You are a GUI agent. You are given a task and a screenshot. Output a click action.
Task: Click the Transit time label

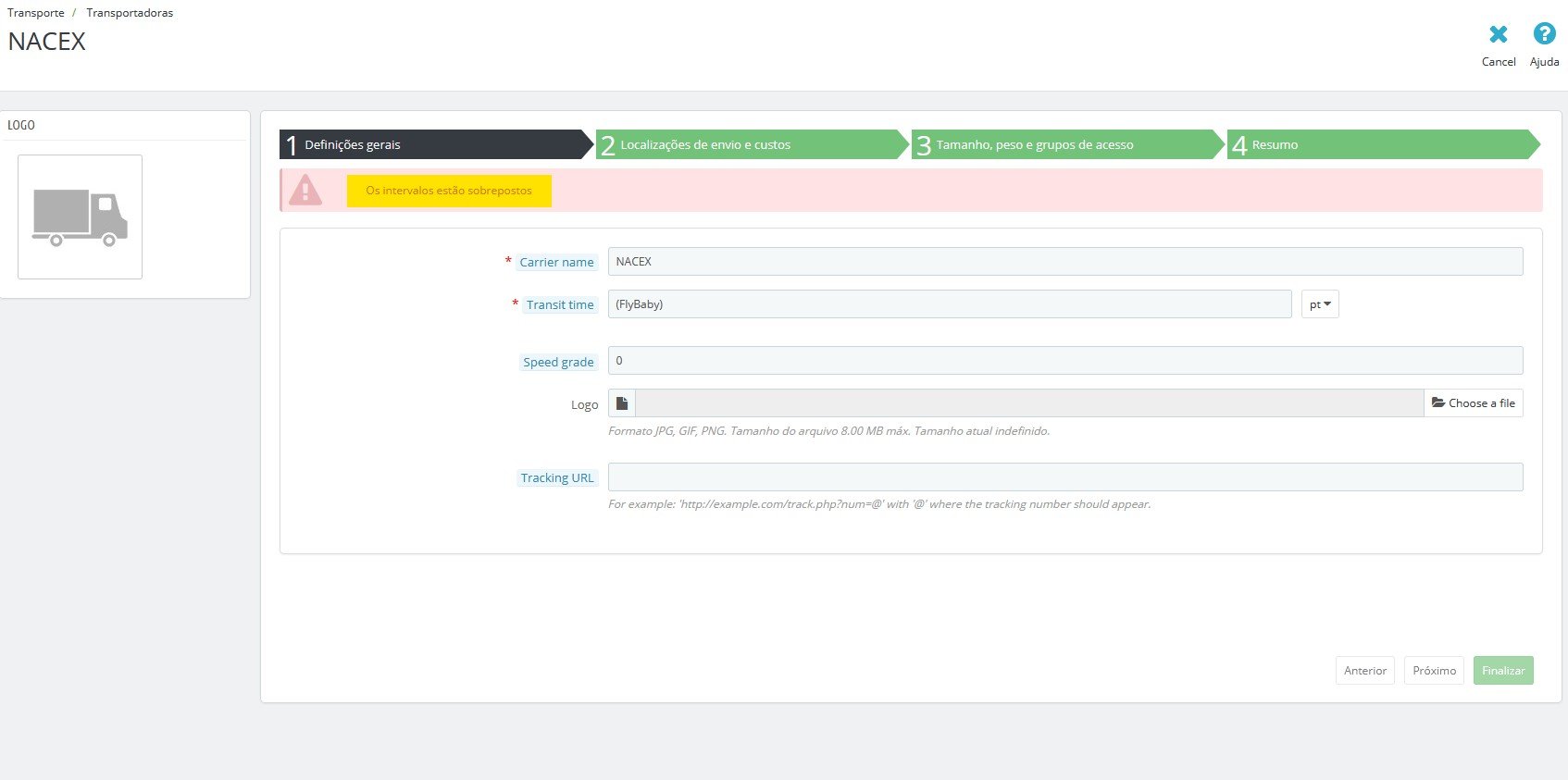click(560, 305)
